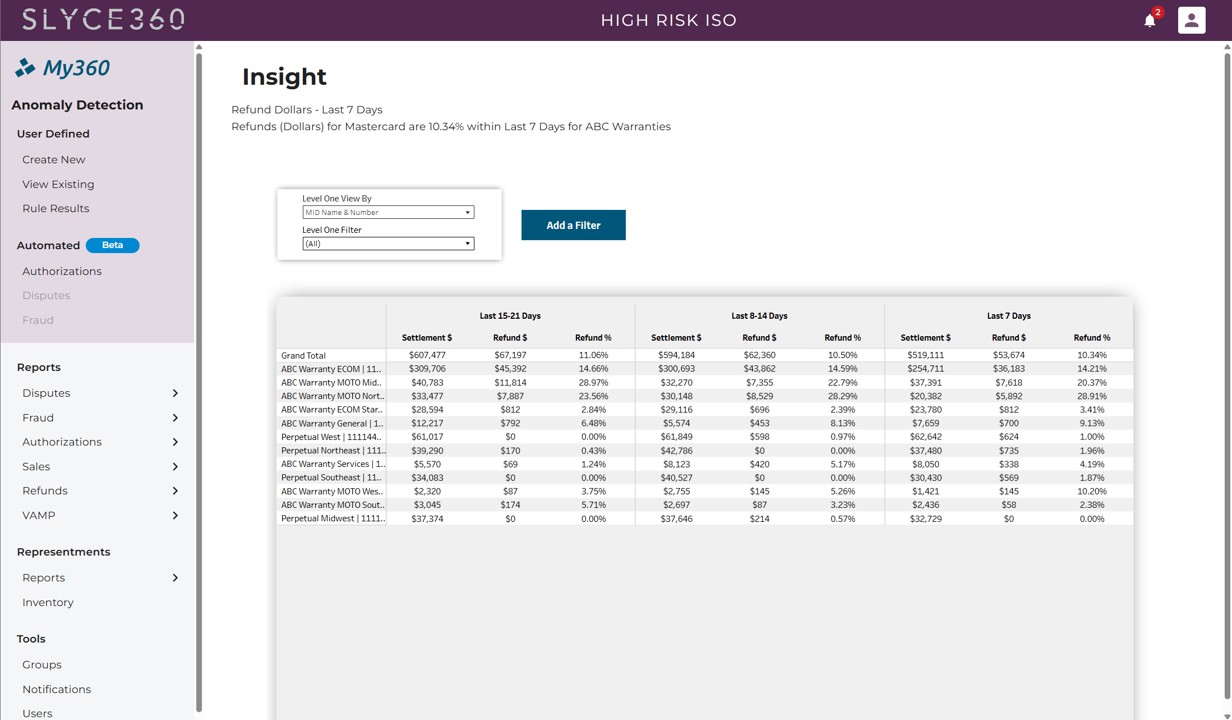Image resolution: width=1232 pixels, height=720 pixels.
Task: Open the user profile icon
Action: (1191, 20)
